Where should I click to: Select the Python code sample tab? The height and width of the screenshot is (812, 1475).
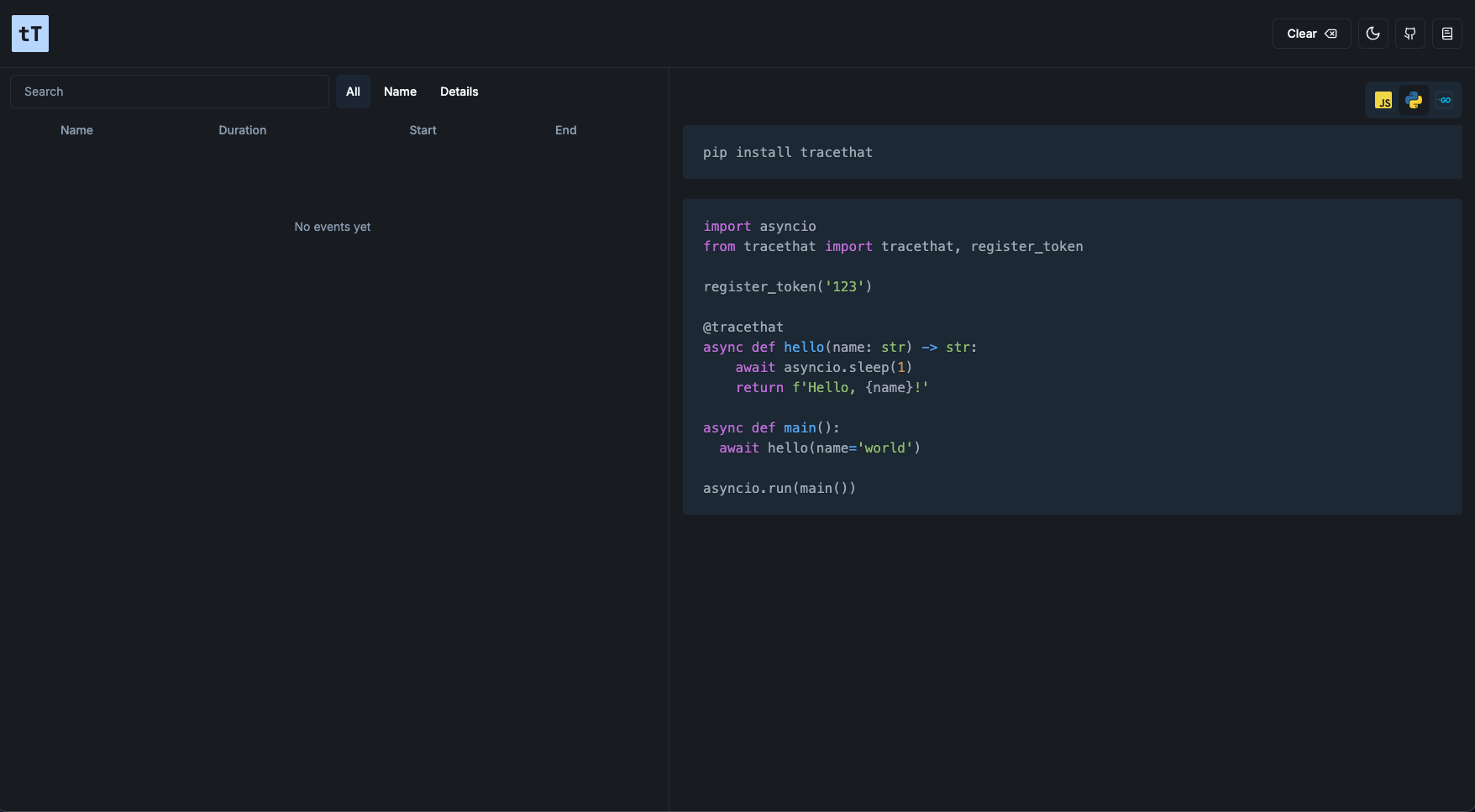tap(1414, 101)
